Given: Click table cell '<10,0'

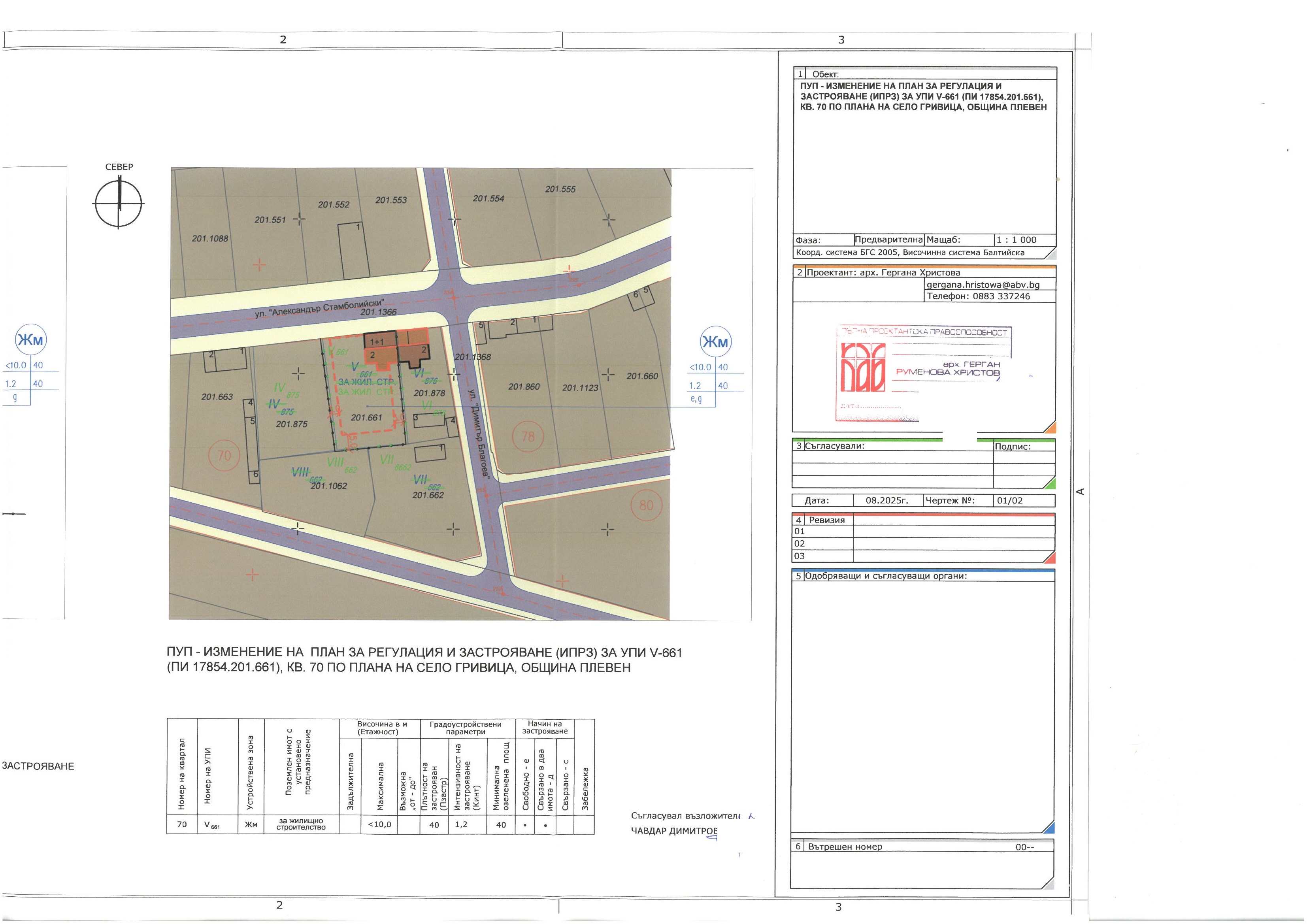Looking at the screenshot, I should pyautogui.click(x=379, y=824).
